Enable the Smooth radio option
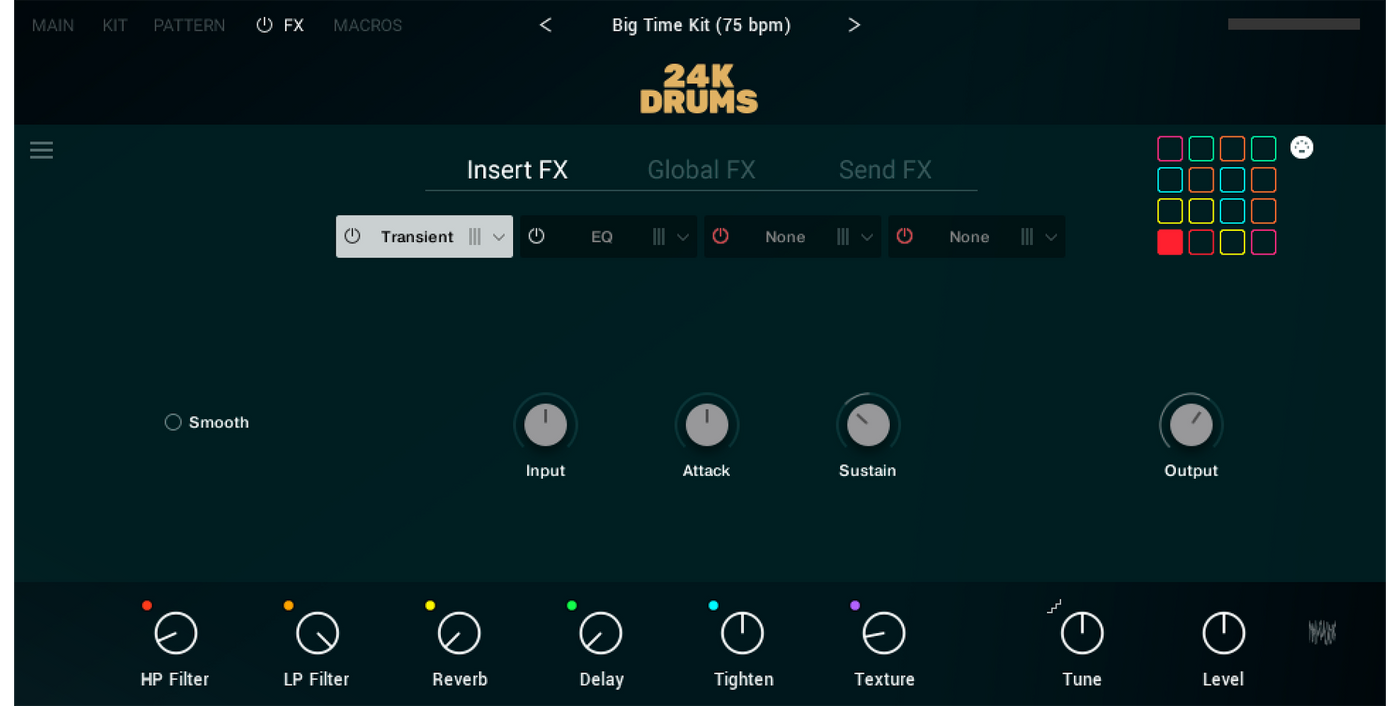Image resolution: width=1400 pixels, height=706 pixels. [x=173, y=423]
